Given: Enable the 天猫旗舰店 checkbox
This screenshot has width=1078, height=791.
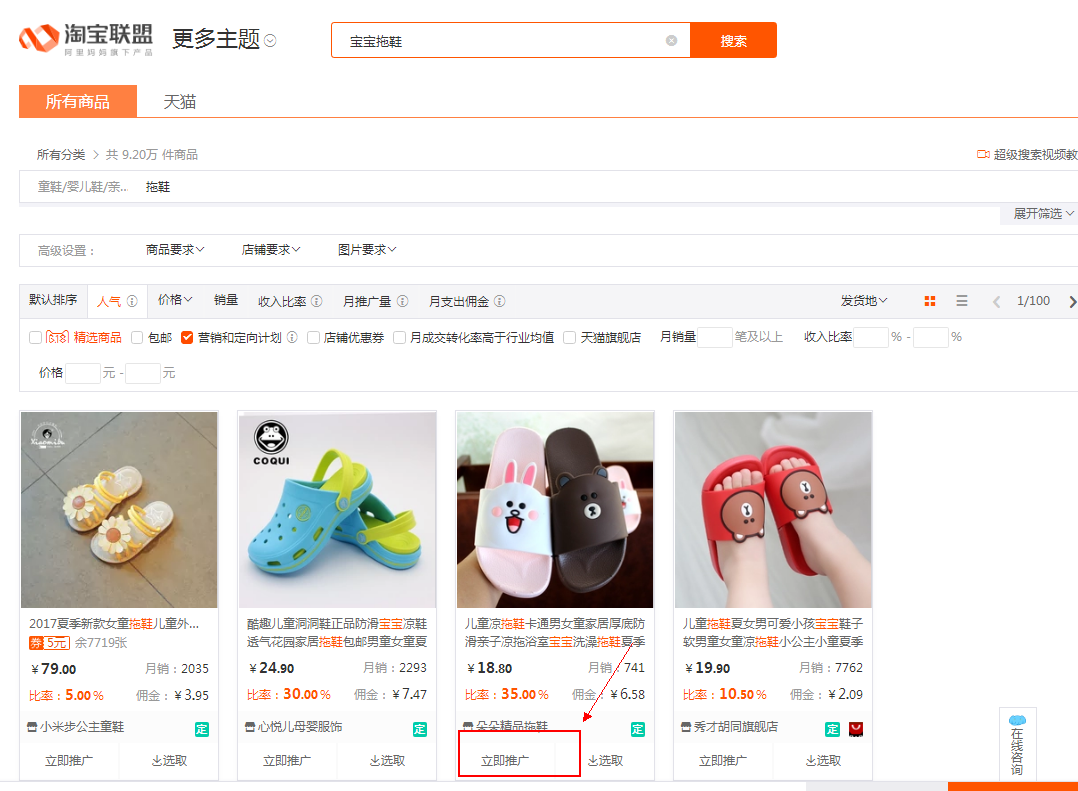Looking at the screenshot, I should coord(569,337).
